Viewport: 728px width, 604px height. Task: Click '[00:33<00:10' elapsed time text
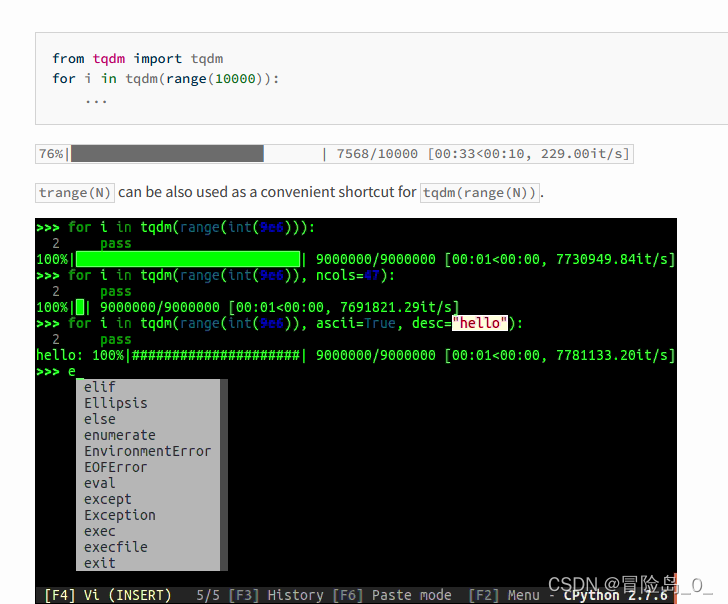point(479,154)
